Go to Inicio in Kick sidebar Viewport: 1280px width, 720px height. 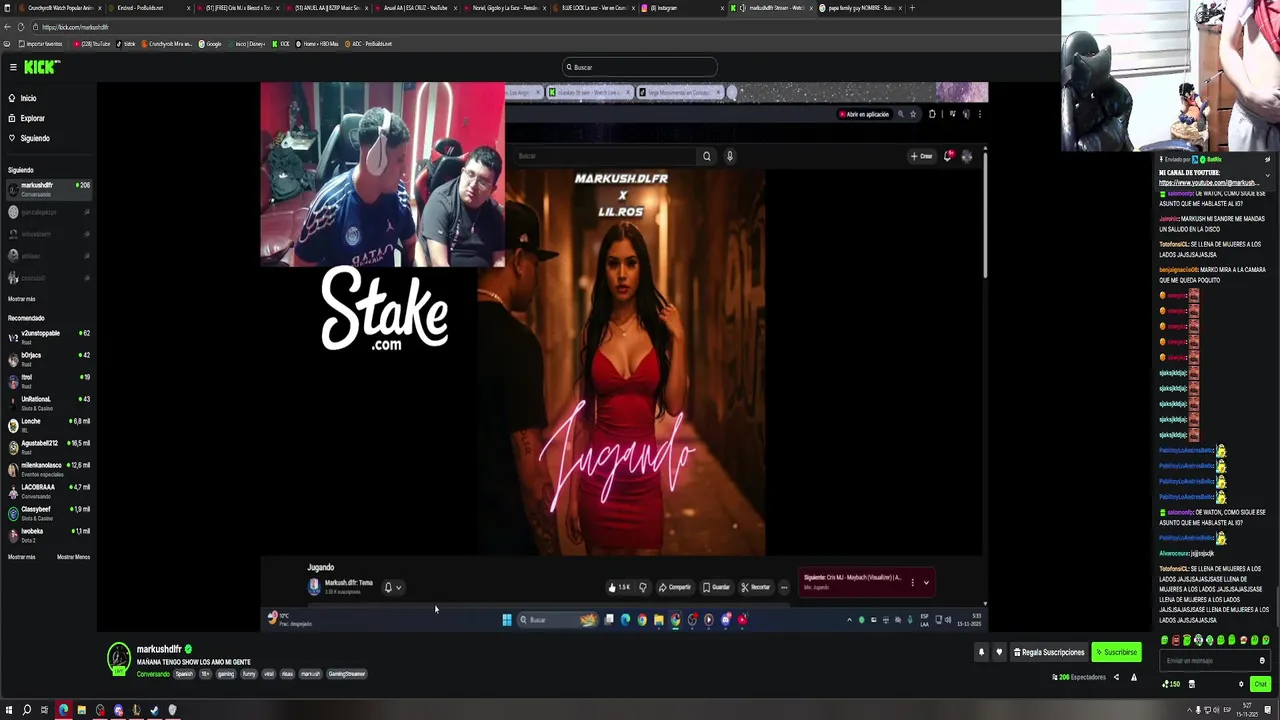point(28,98)
